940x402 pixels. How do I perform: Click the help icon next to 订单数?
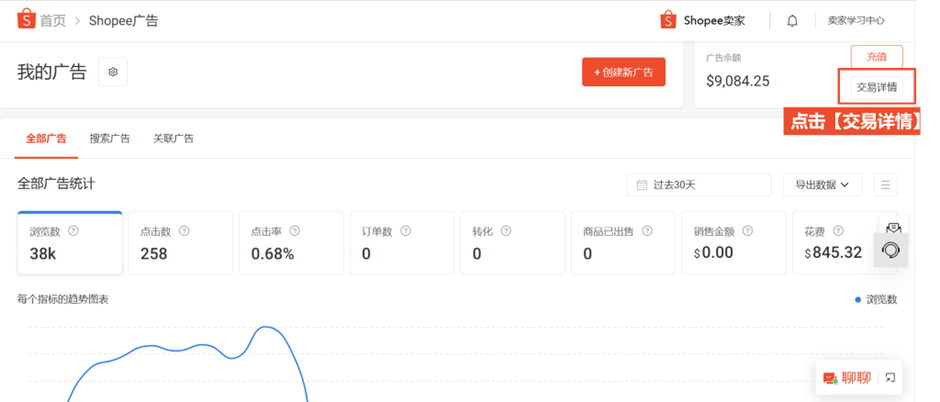405,231
